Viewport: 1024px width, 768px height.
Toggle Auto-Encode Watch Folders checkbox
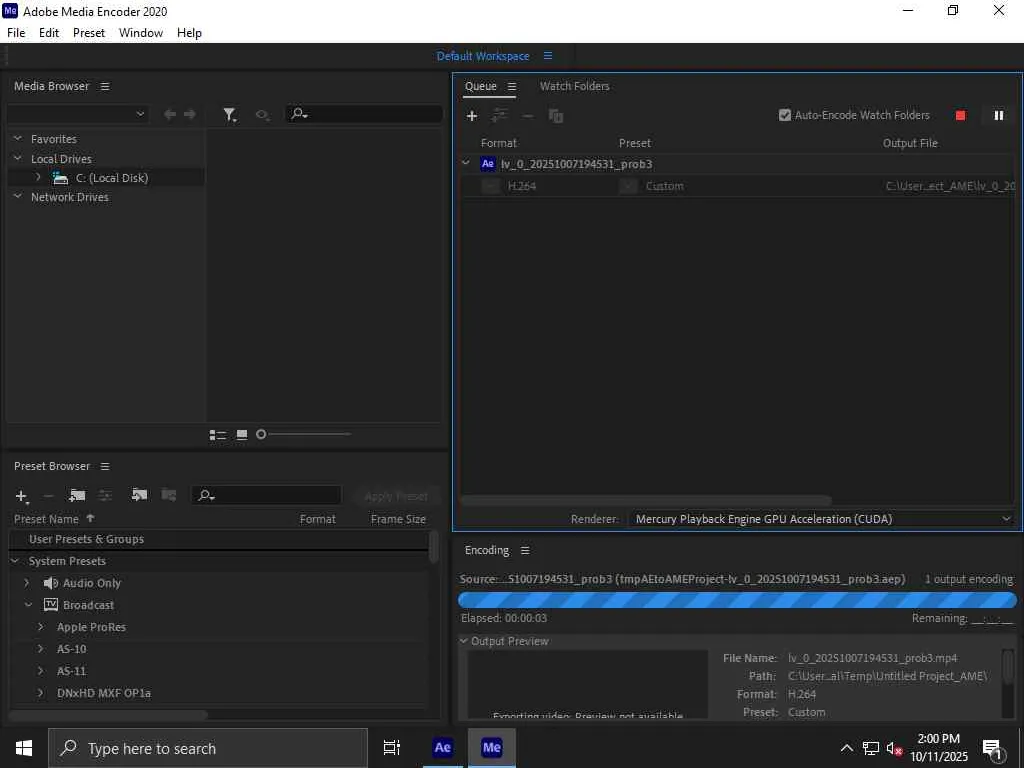[x=785, y=115]
